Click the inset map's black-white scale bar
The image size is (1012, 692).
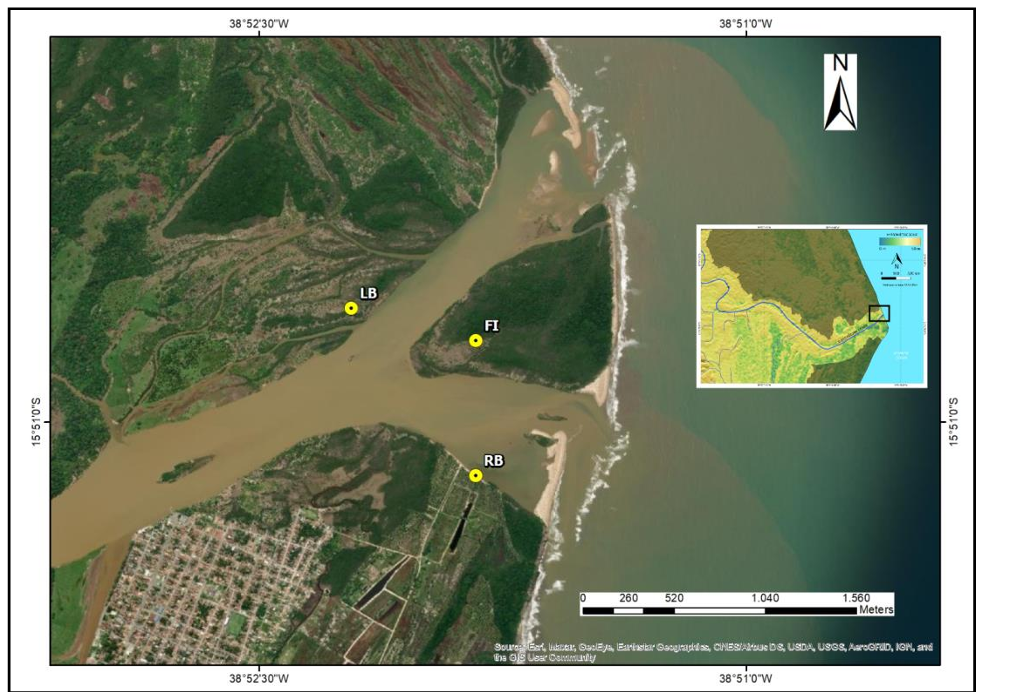click(895, 277)
